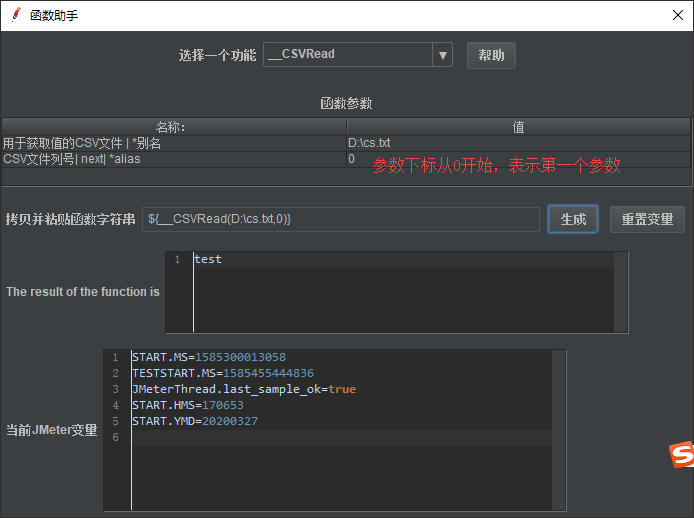Close the 函数助手 dialog window
The height and width of the screenshot is (518, 694).
pyautogui.click(x=678, y=15)
